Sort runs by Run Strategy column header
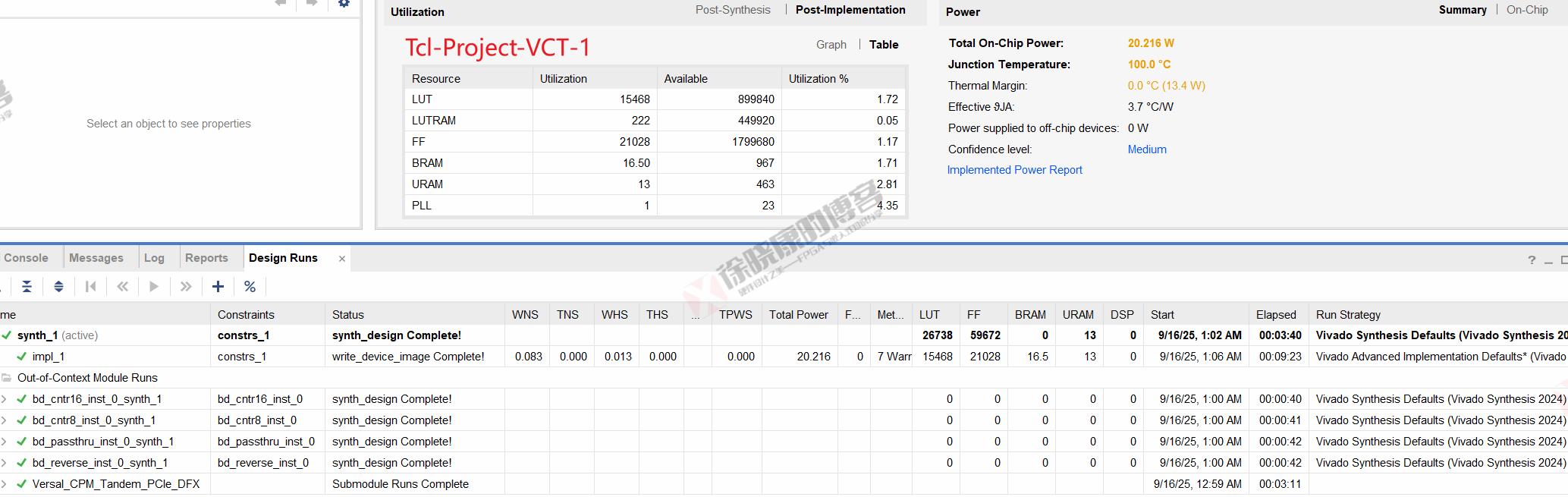1568x497 pixels. 1438,314
